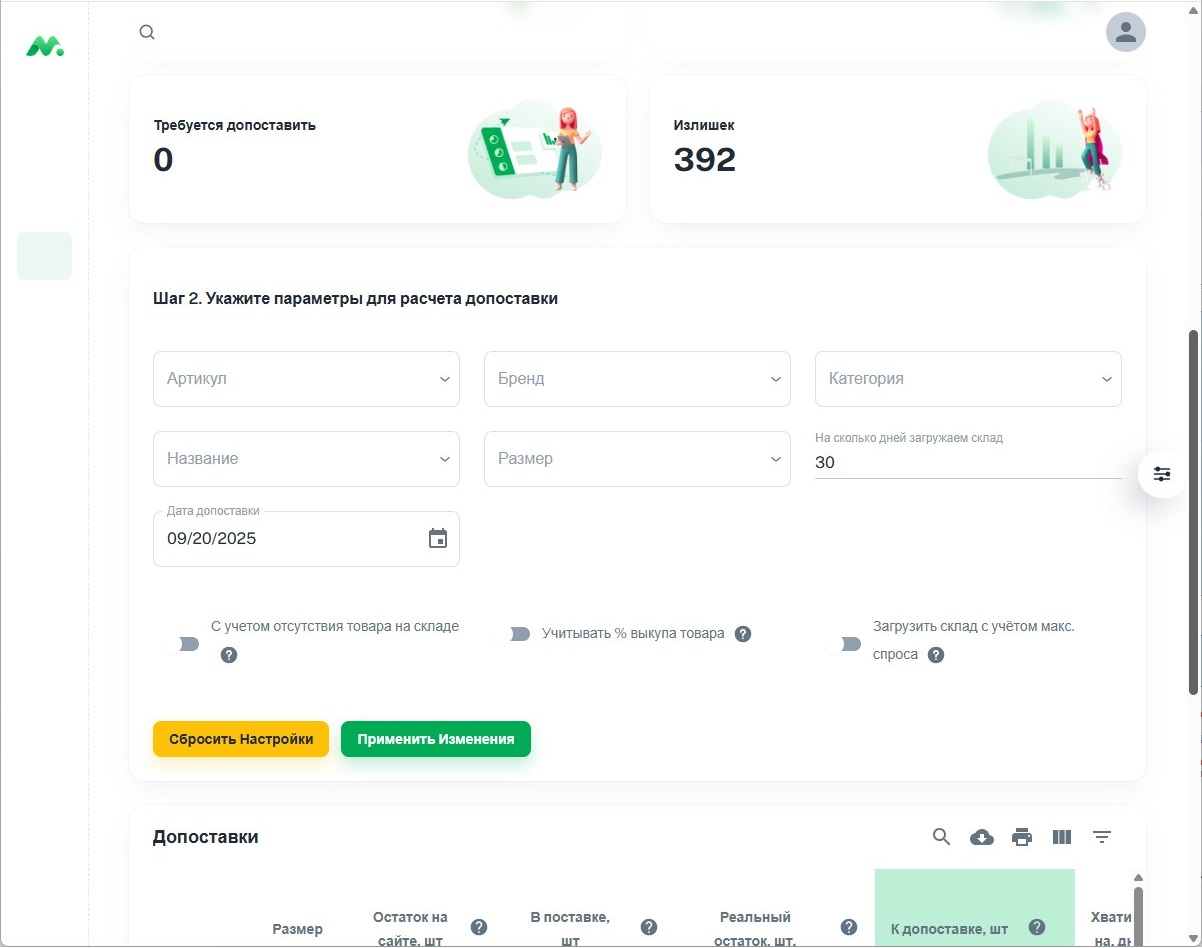The image size is (1202, 948).
Task: Open the Артикул dropdown
Action: pos(306,379)
